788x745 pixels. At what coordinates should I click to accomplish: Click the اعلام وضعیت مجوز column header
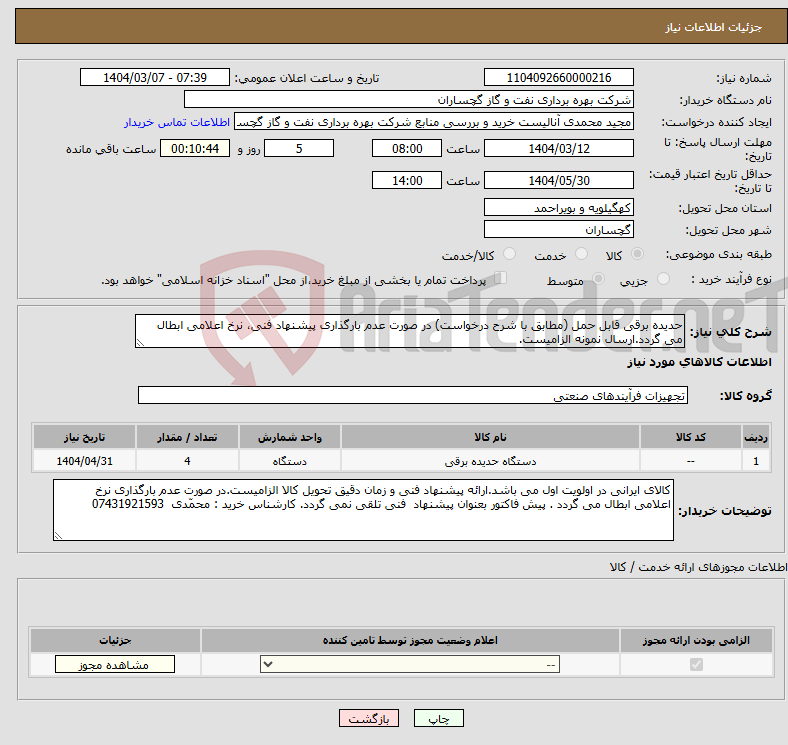coord(410,640)
